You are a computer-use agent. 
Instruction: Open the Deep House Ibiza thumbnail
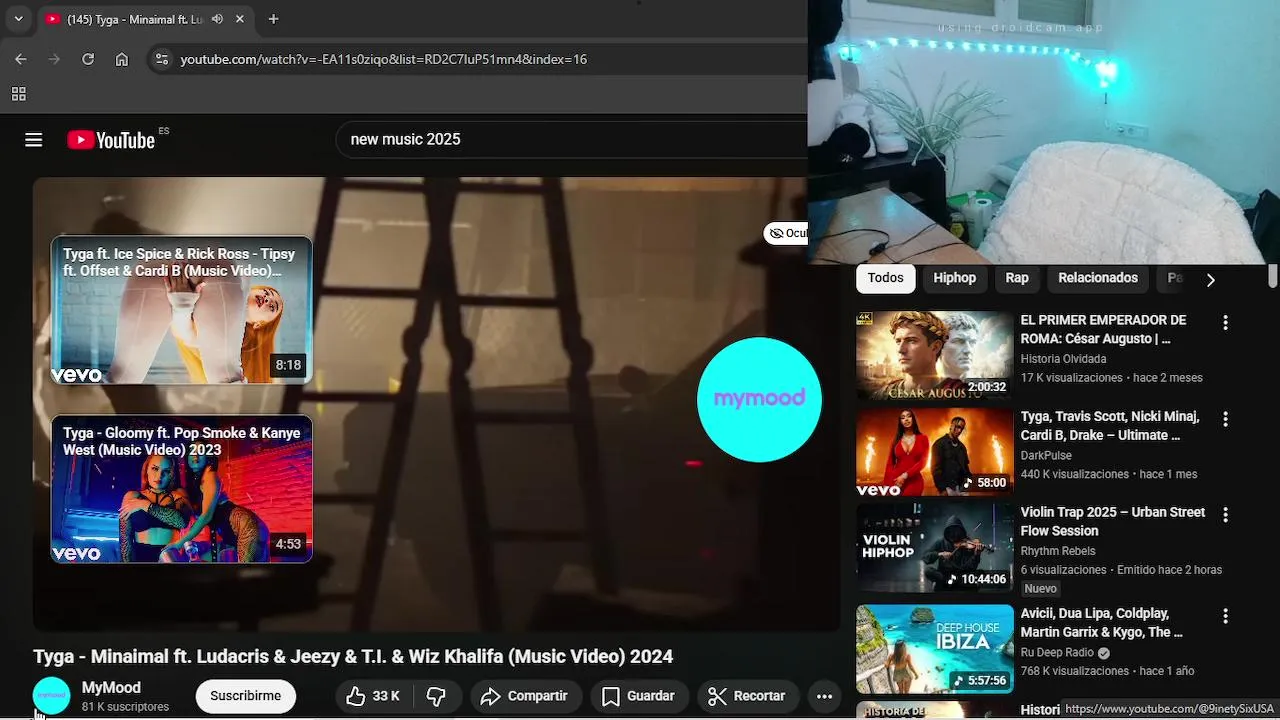click(x=935, y=649)
